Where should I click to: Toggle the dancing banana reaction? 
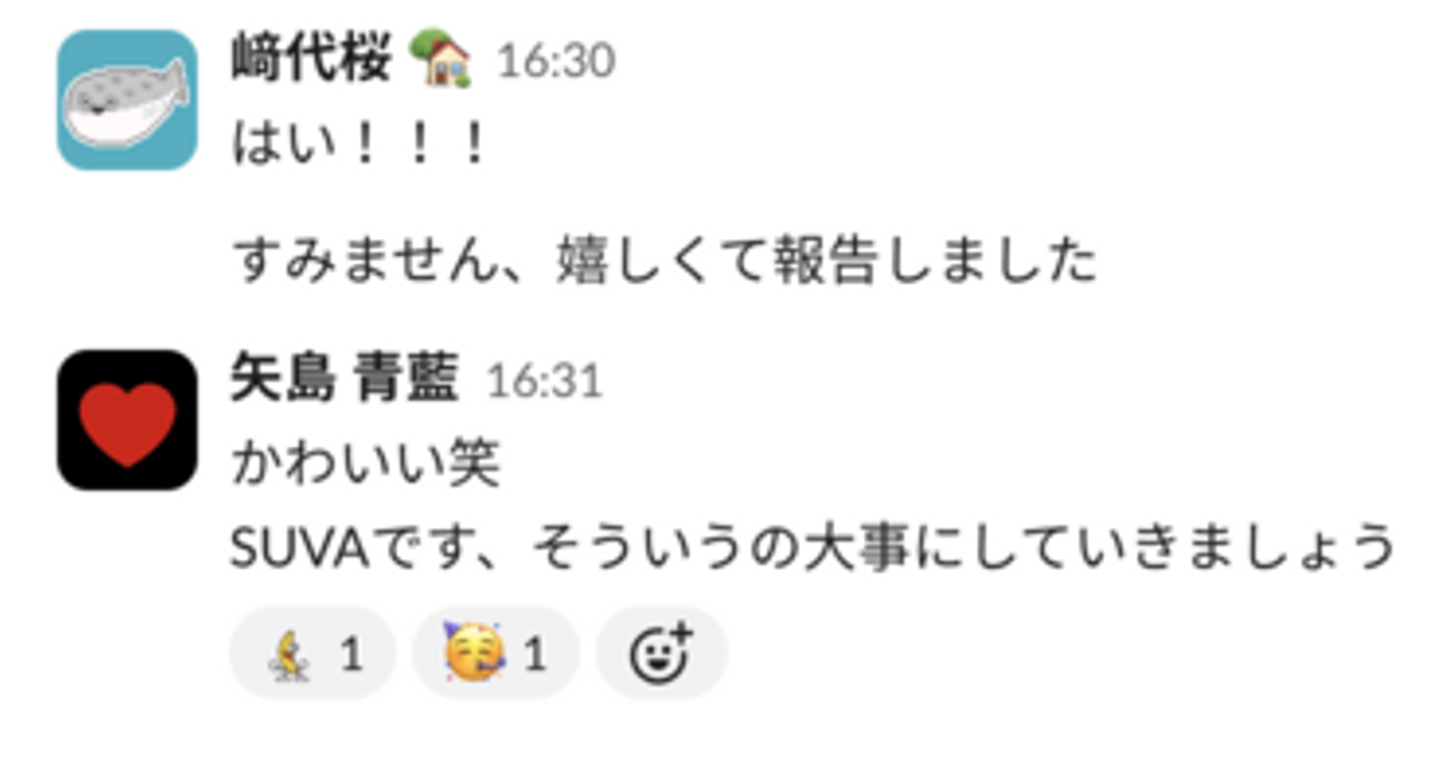(x=313, y=654)
